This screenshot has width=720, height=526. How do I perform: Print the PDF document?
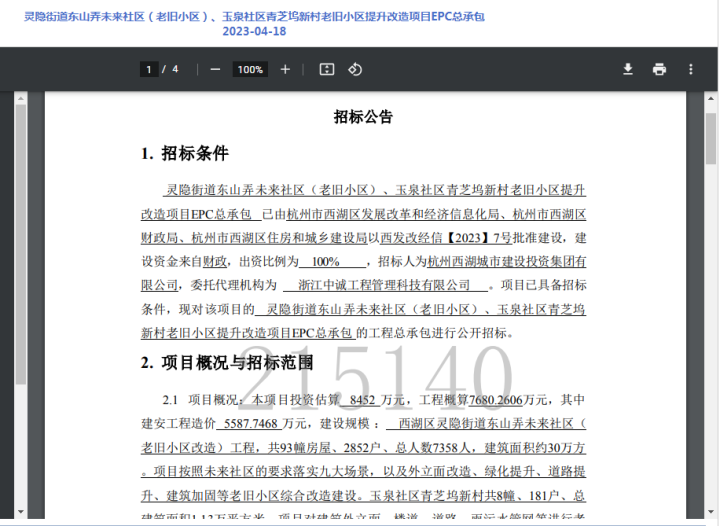[659, 69]
